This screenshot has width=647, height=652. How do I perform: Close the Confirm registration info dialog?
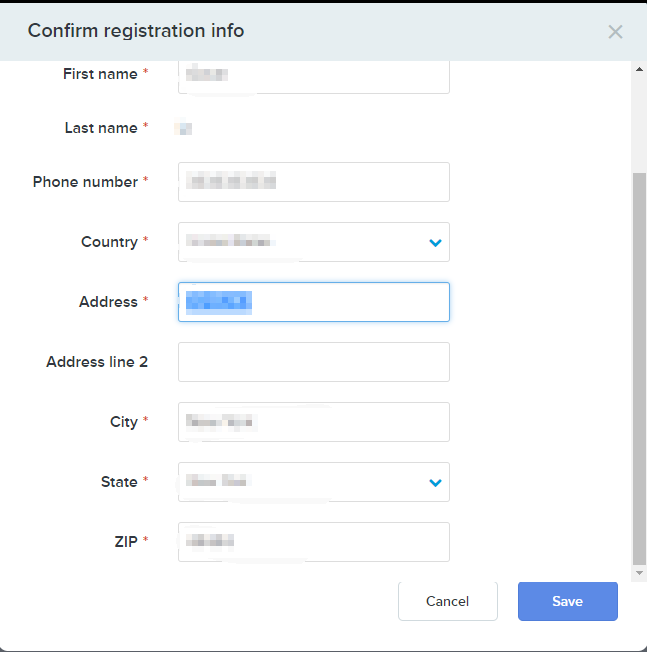point(615,32)
